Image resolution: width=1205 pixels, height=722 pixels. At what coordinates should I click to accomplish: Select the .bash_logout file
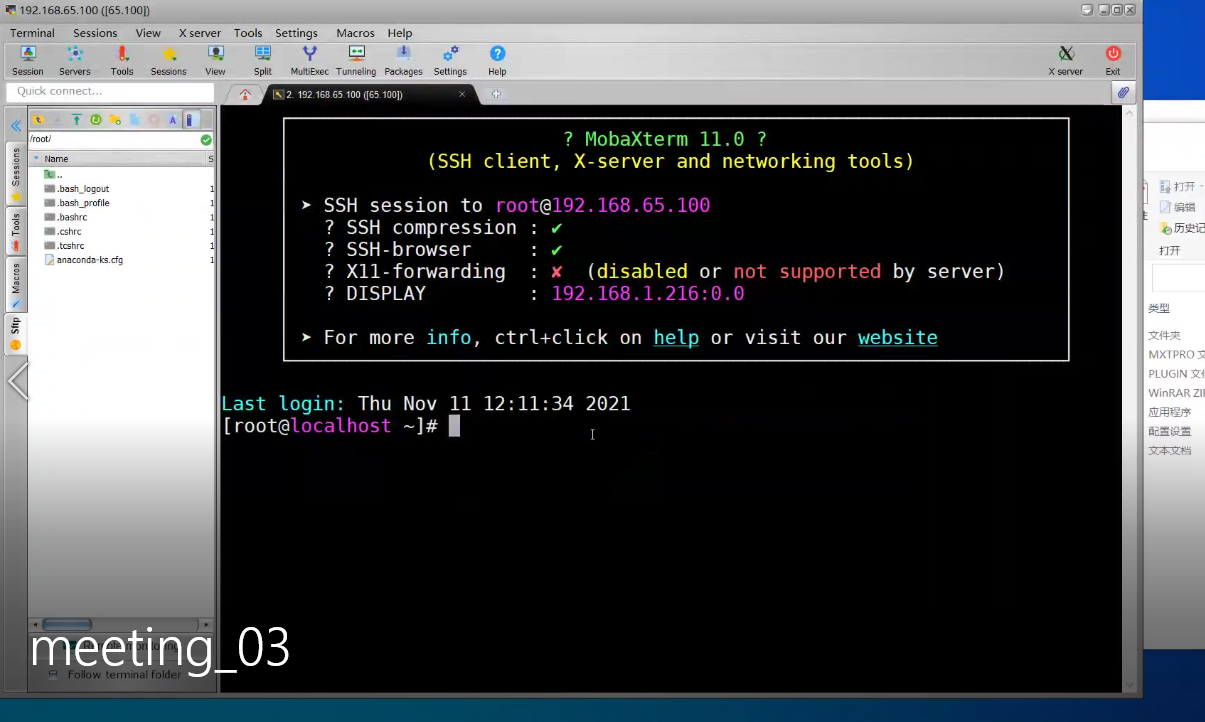point(77,189)
